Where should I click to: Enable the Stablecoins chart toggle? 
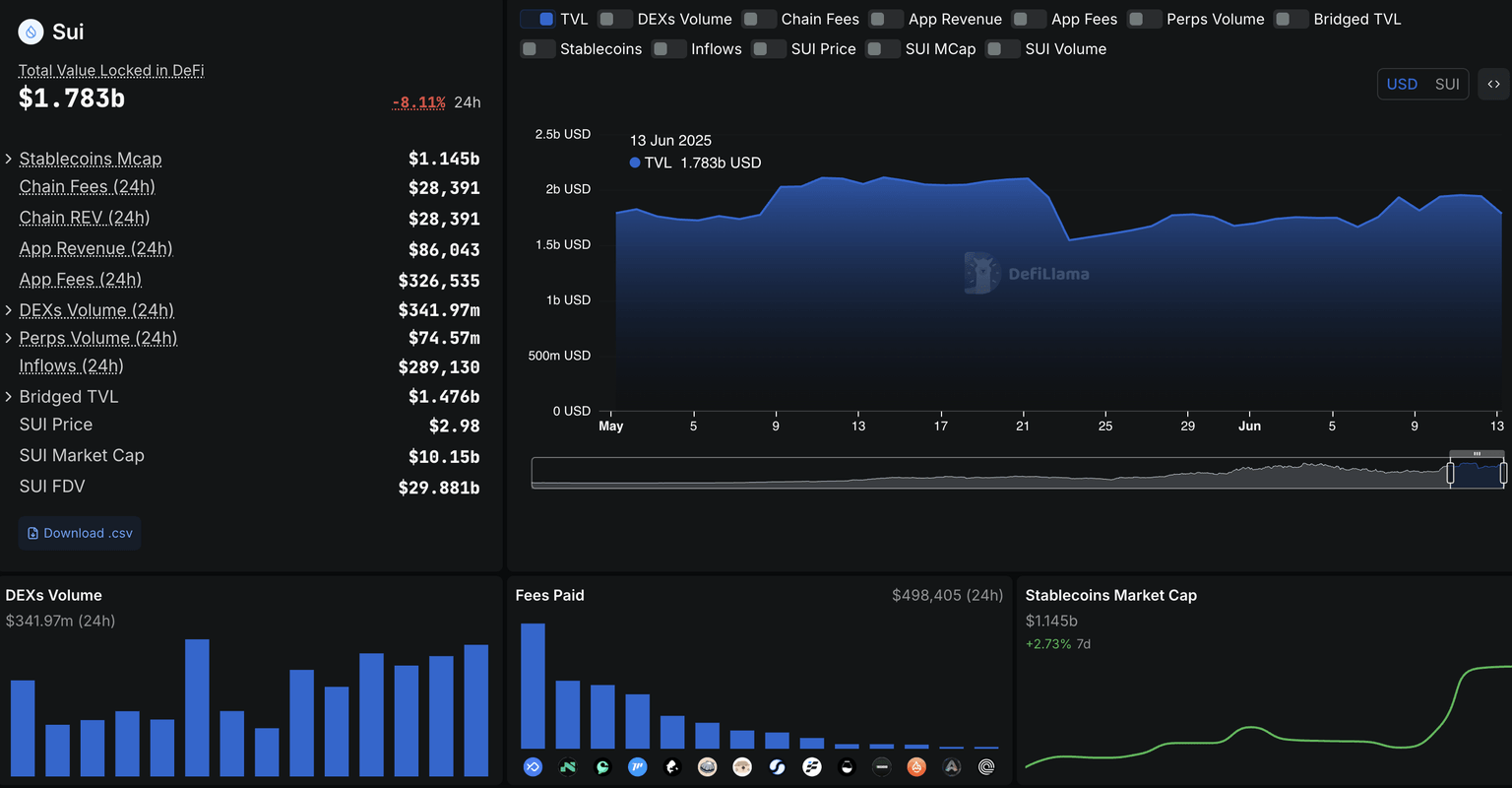click(537, 49)
